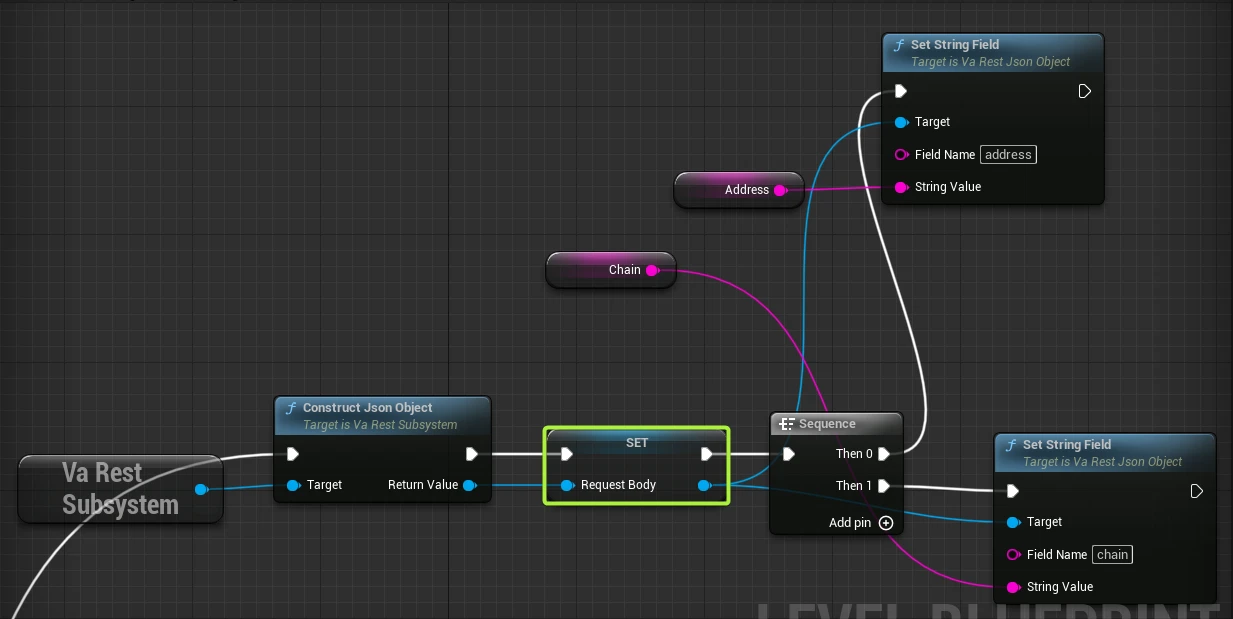The height and width of the screenshot is (619, 1233).
Task: Select the upper Set String Field node title
Action: click(x=954, y=45)
